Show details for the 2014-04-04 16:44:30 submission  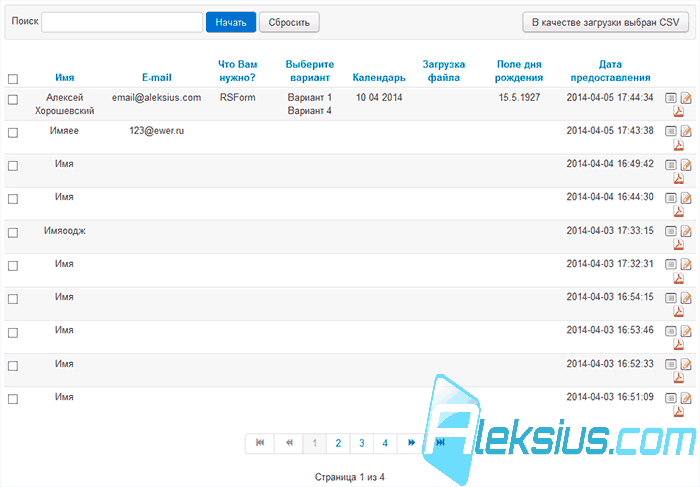pos(671,197)
